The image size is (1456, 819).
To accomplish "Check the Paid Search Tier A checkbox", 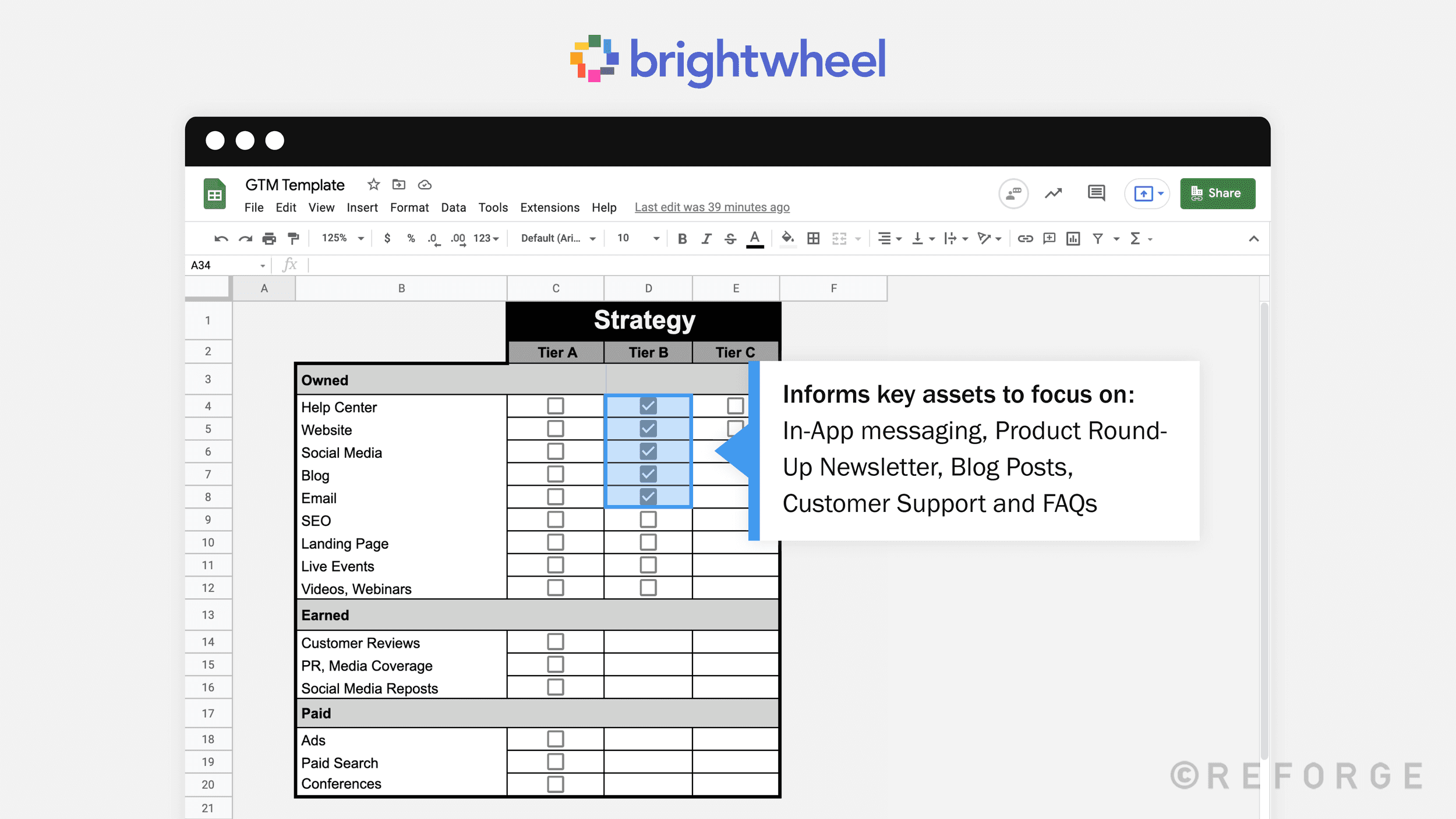I will [555, 761].
